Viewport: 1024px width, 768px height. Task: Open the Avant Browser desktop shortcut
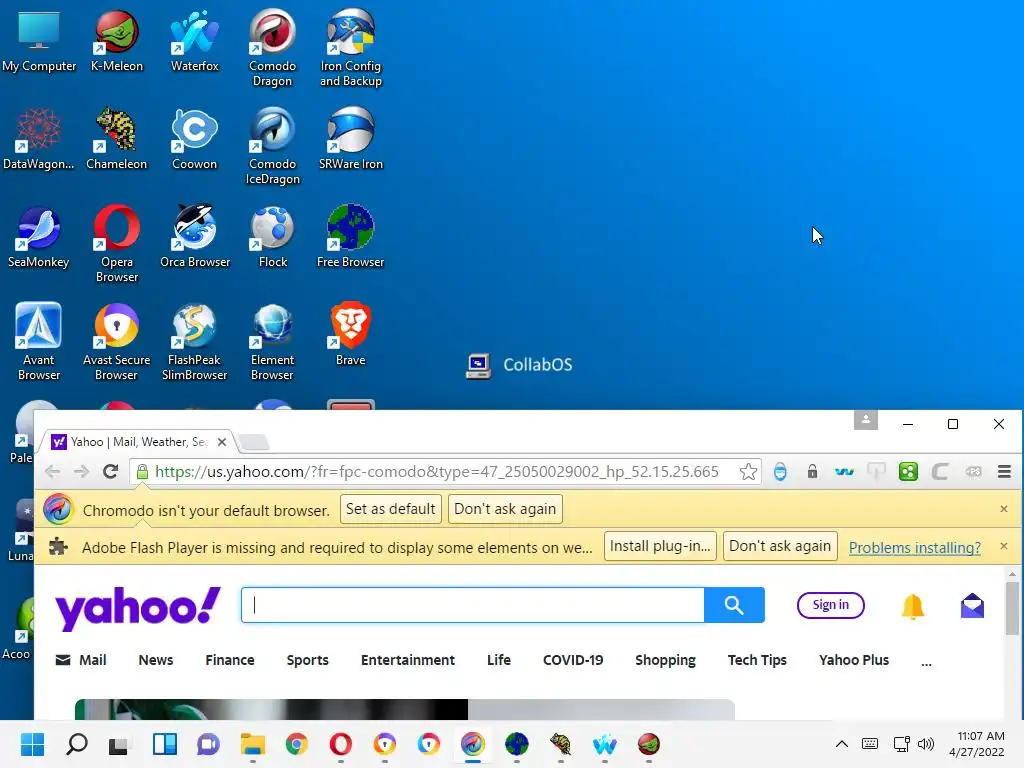pos(39,342)
